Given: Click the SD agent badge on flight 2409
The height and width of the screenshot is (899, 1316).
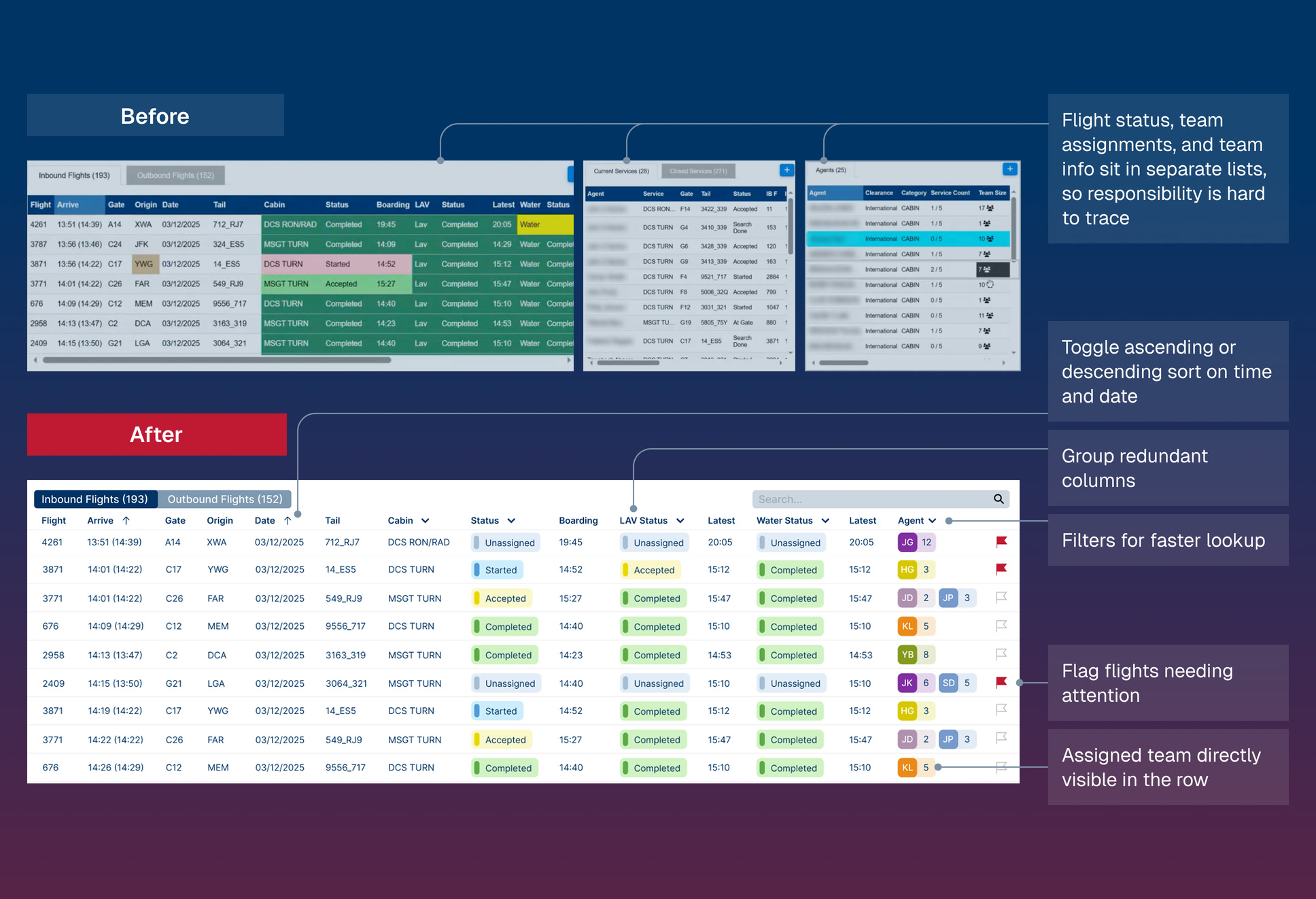Looking at the screenshot, I should click(x=948, y=683).
